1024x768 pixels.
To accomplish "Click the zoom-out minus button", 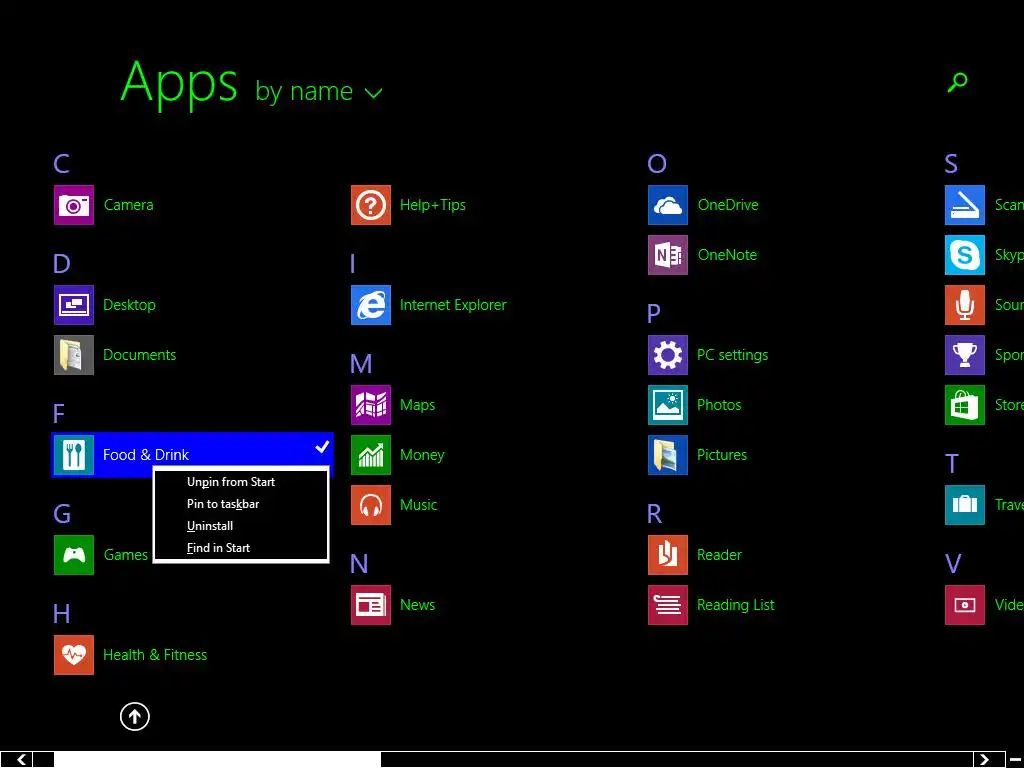I will (1016, 760).
